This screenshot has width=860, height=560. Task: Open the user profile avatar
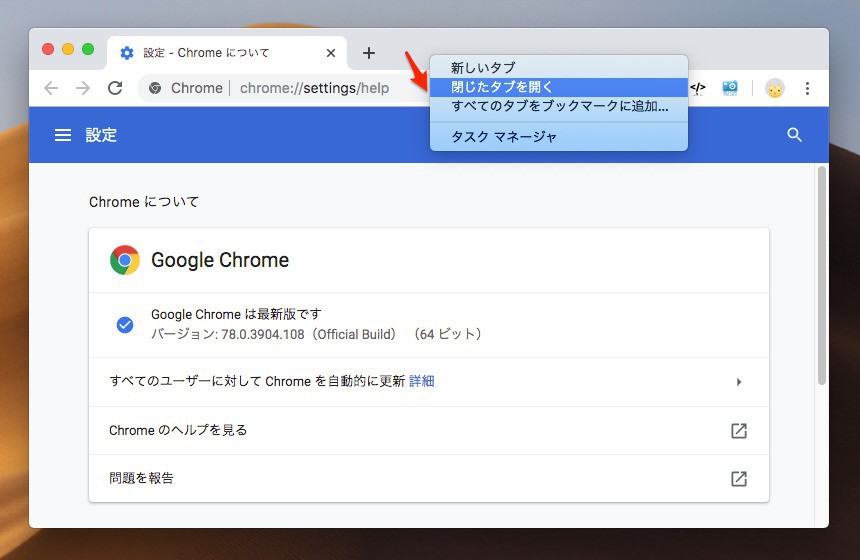point(775,88)
